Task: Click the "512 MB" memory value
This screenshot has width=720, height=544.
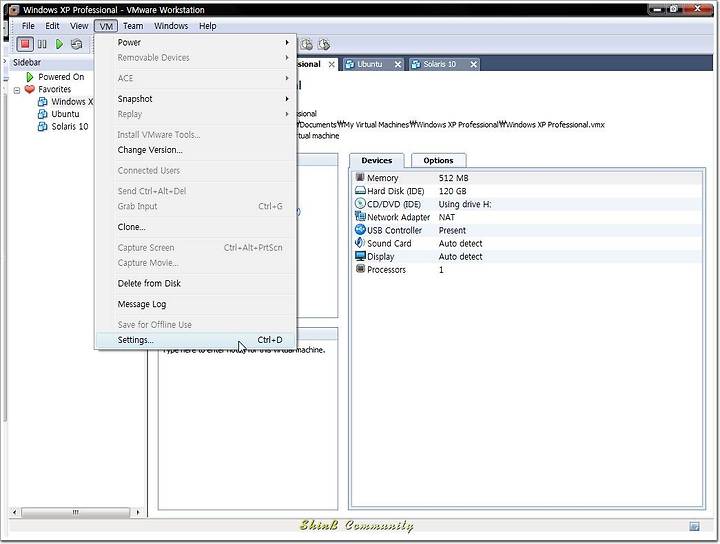Action: point(453,178)
